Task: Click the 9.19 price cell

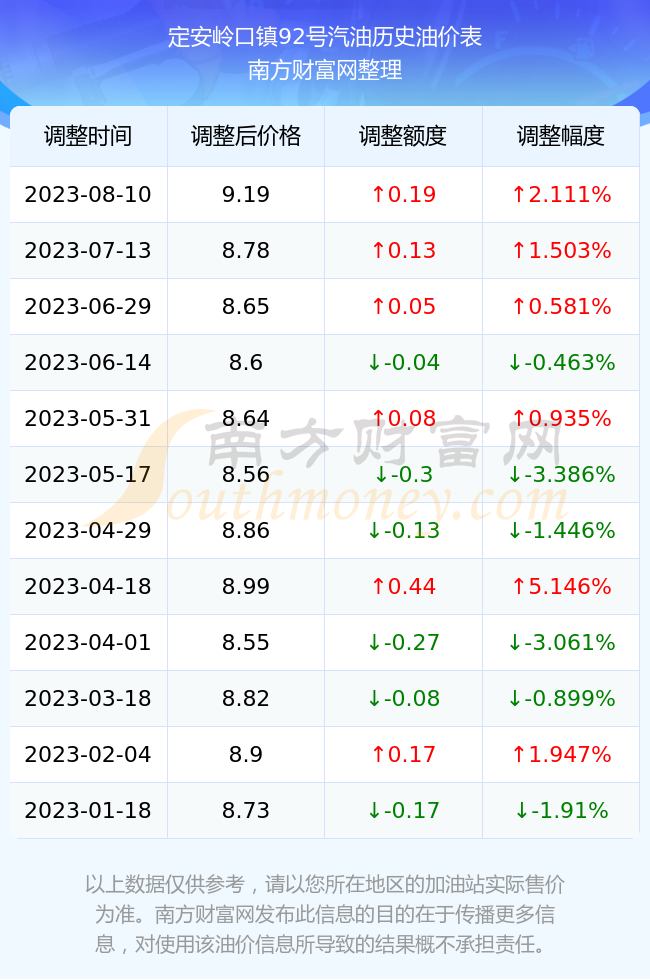Action: (246, 194)
